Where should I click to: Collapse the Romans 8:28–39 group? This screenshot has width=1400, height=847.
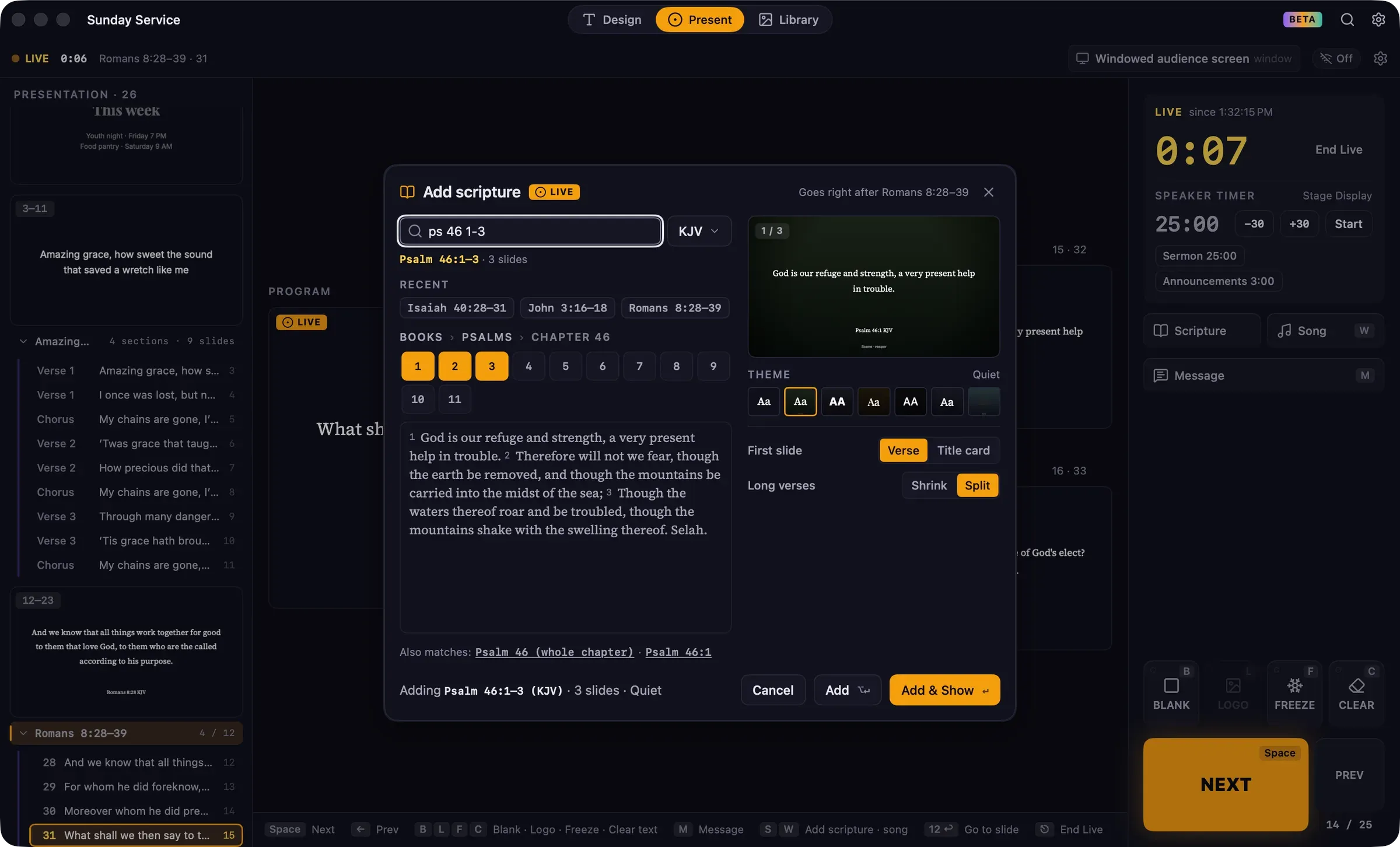click(x=23, y=733)
